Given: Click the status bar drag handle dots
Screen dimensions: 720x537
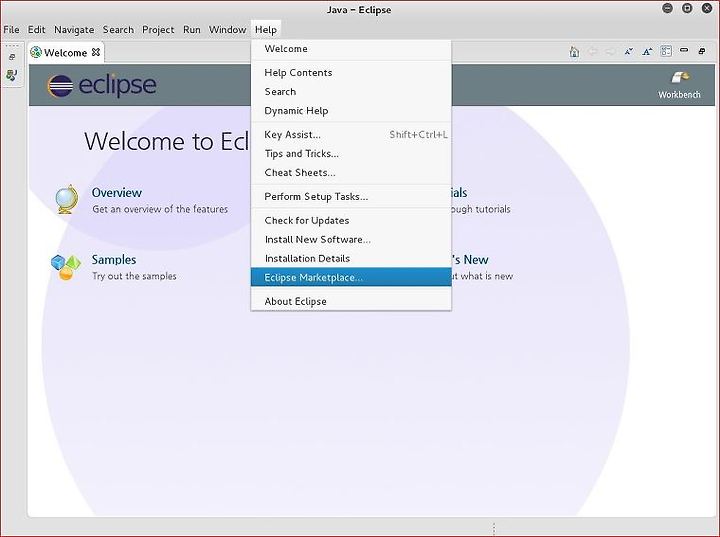Looking at the screenshot, I should point(494,529).
